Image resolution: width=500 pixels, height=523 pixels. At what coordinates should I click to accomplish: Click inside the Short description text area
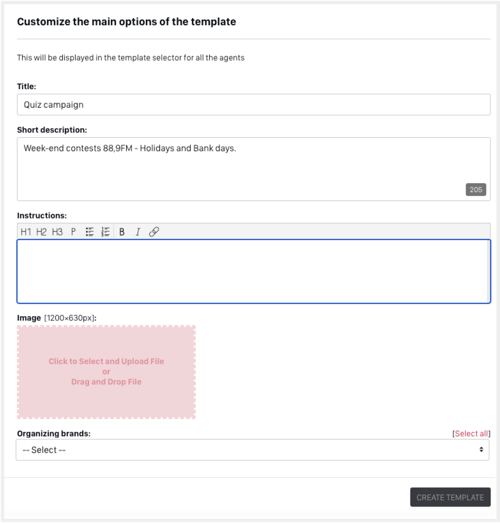coord(254,169)
